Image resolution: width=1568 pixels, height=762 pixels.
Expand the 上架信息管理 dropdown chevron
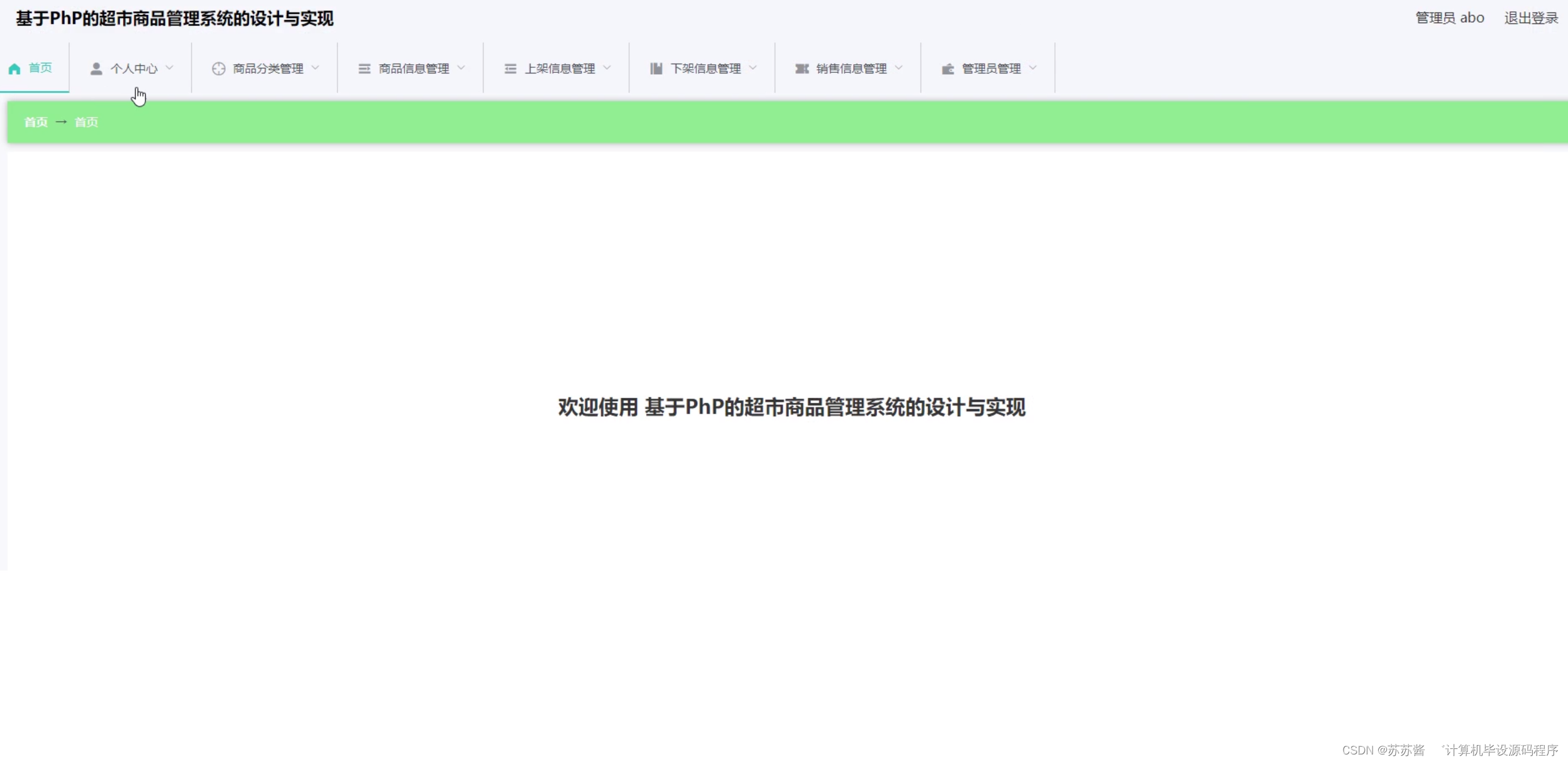click(x=607, y=68)
